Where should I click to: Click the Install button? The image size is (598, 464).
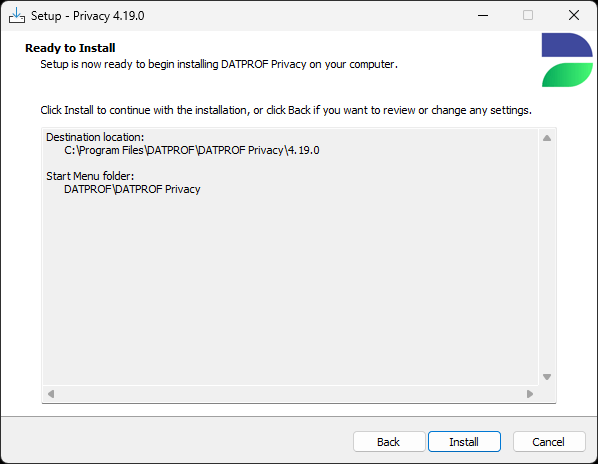(464, 442)
